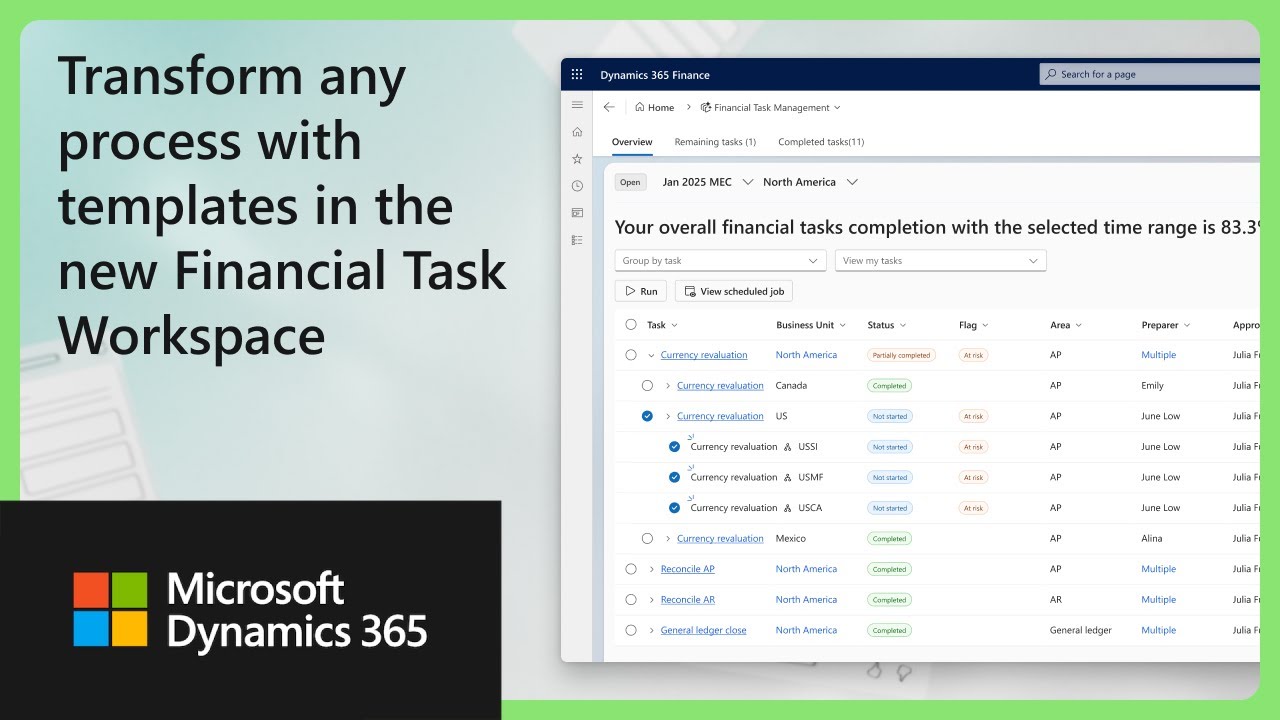The image size is (1280, 720).
Task: Open Workspaces icon in the sidebar
Action: (x=577, y=213)
